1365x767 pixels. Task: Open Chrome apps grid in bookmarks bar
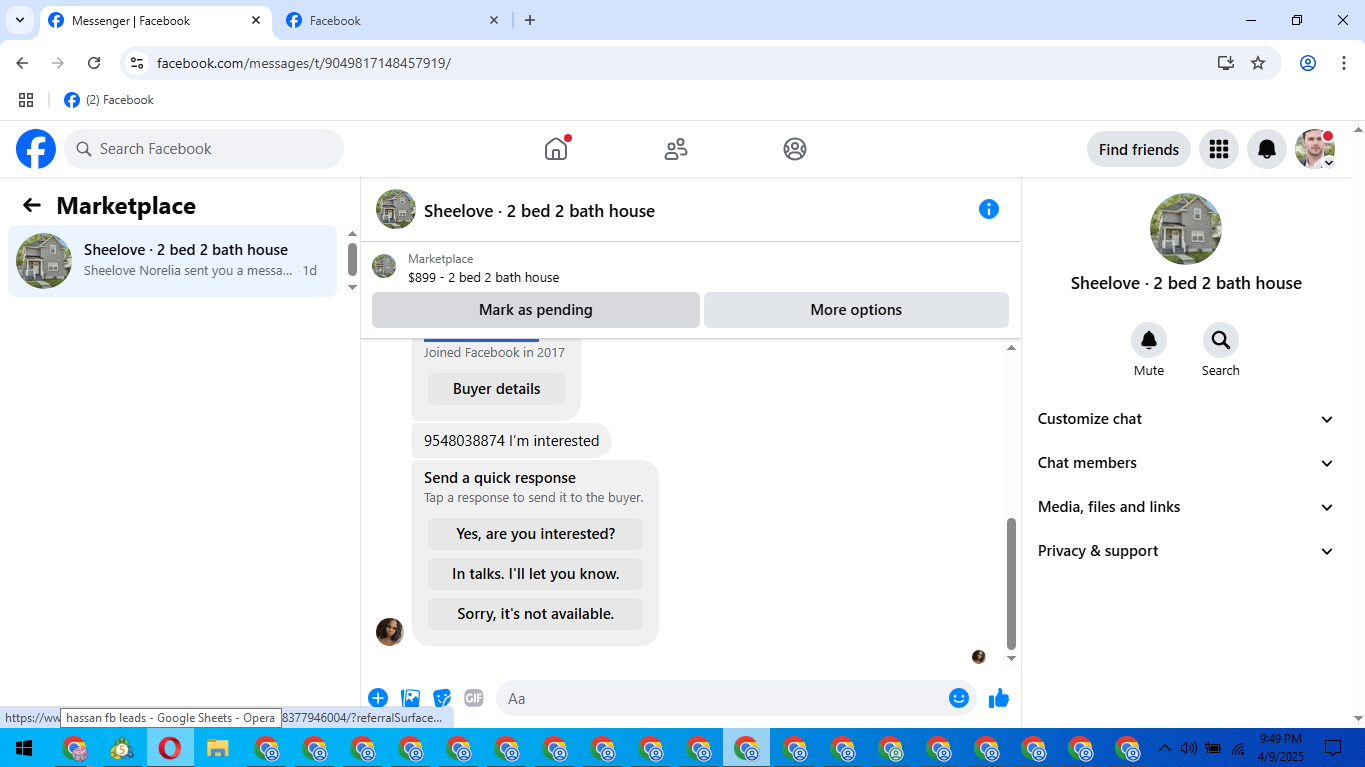[x=26, y=100]
